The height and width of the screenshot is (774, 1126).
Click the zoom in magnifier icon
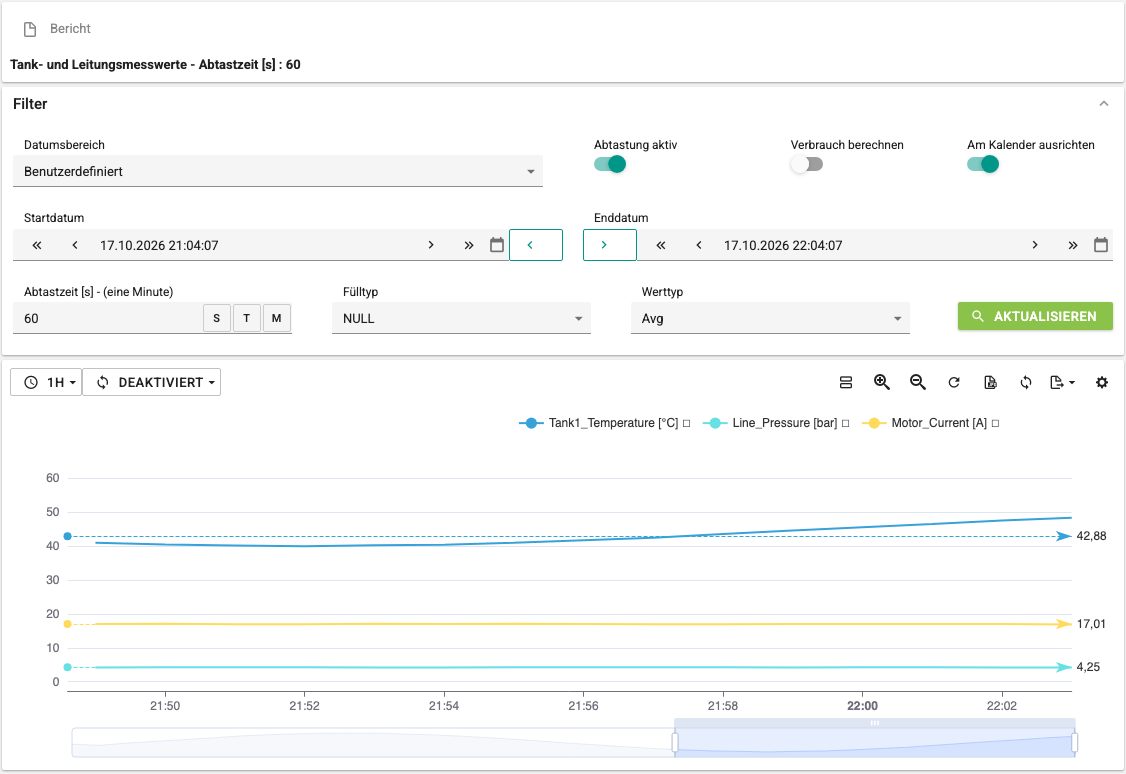coord(882,383)
